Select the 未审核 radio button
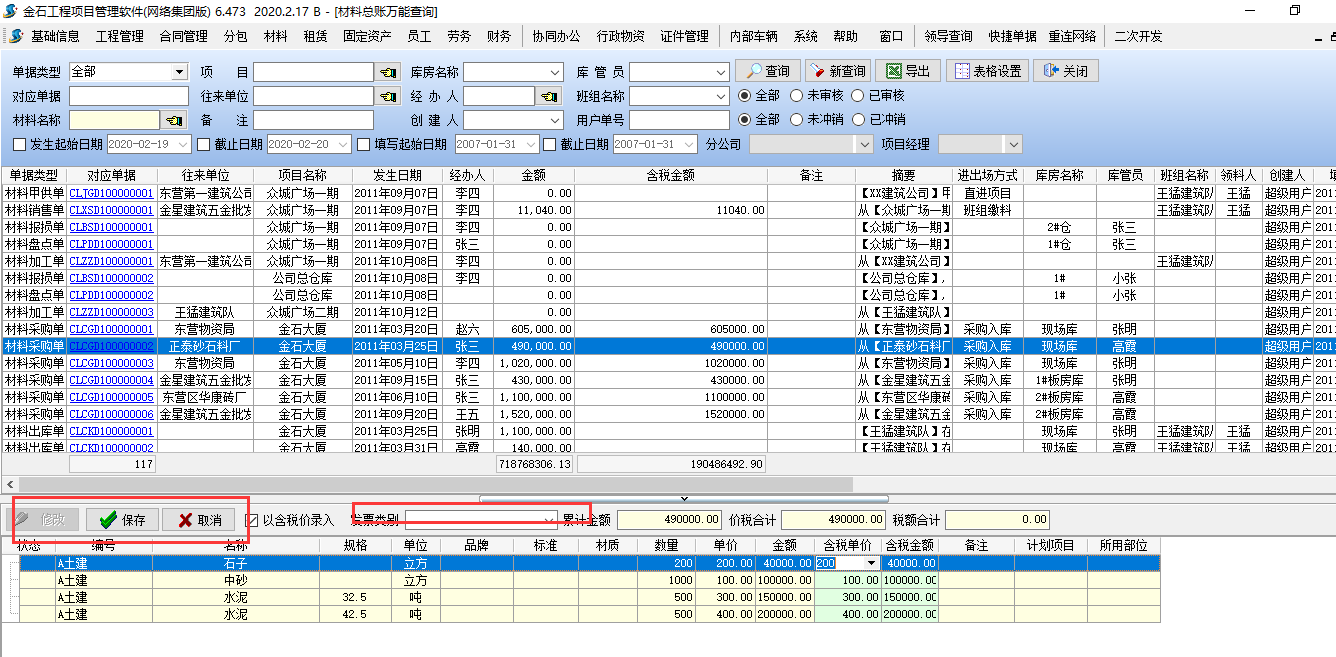 pos(797,96)
